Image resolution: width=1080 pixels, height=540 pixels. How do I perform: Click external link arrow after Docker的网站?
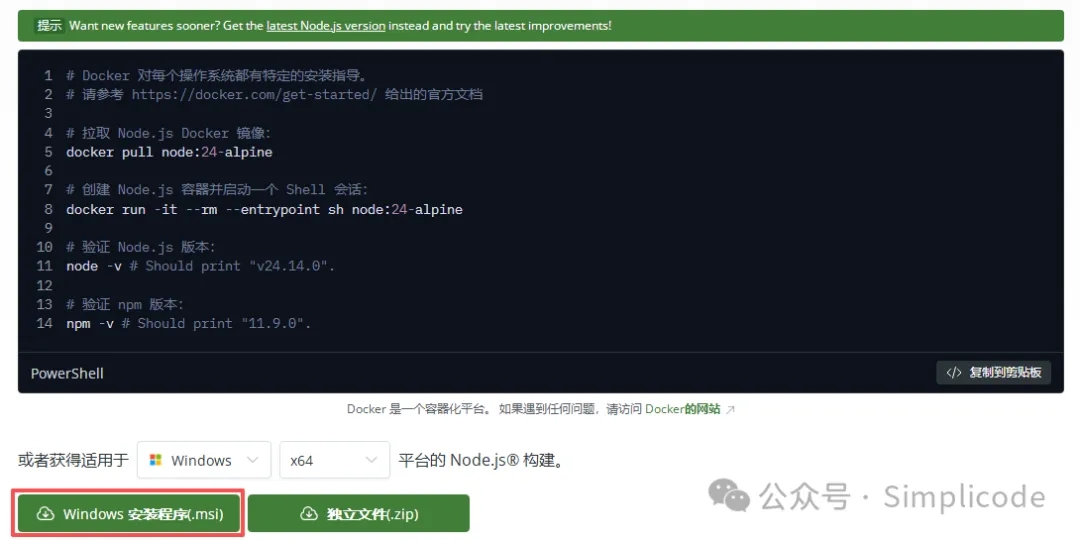pos(731,409)
